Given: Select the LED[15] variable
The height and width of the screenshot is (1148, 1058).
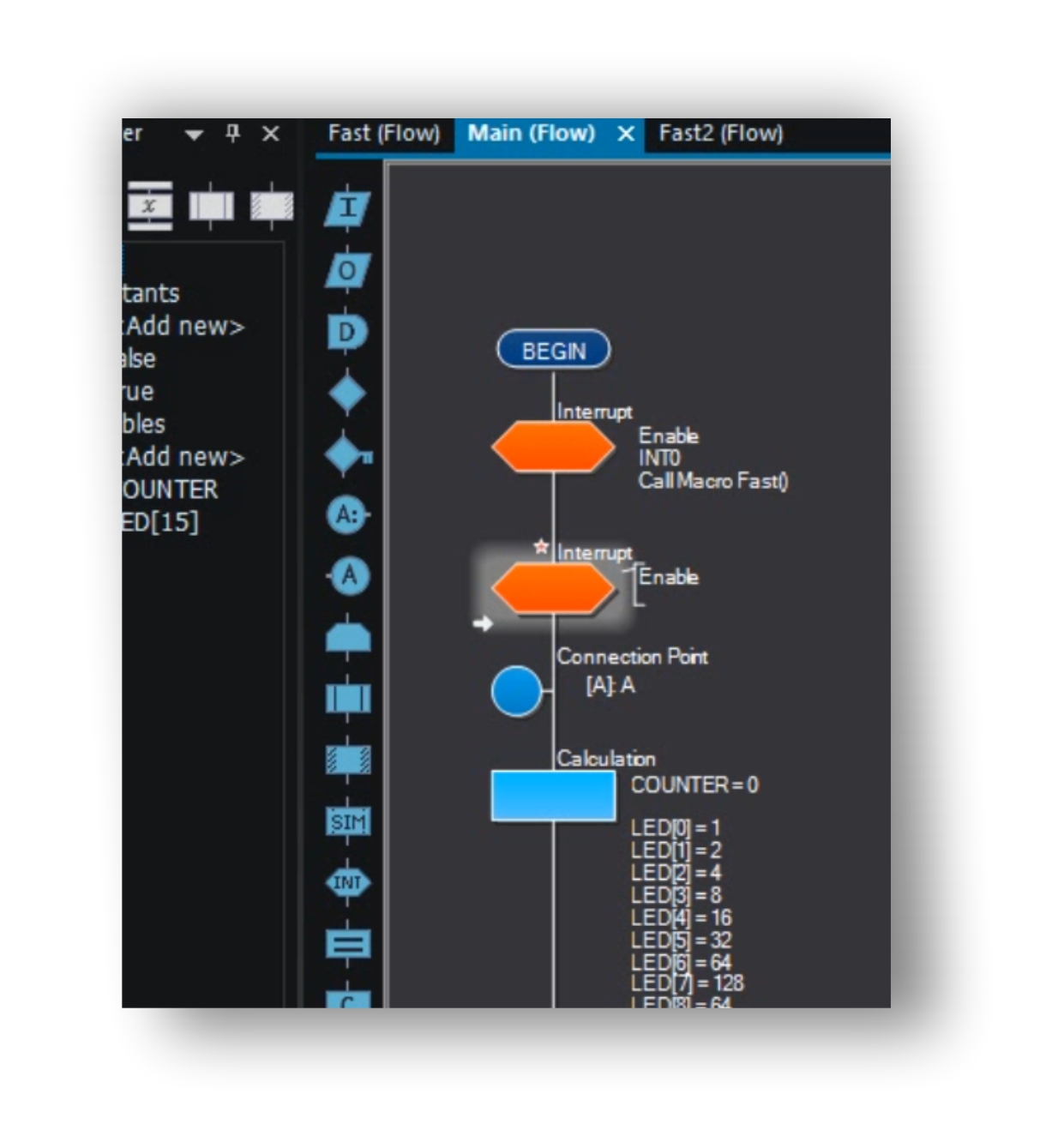Looking at the screenshot, I should [160, 522].
